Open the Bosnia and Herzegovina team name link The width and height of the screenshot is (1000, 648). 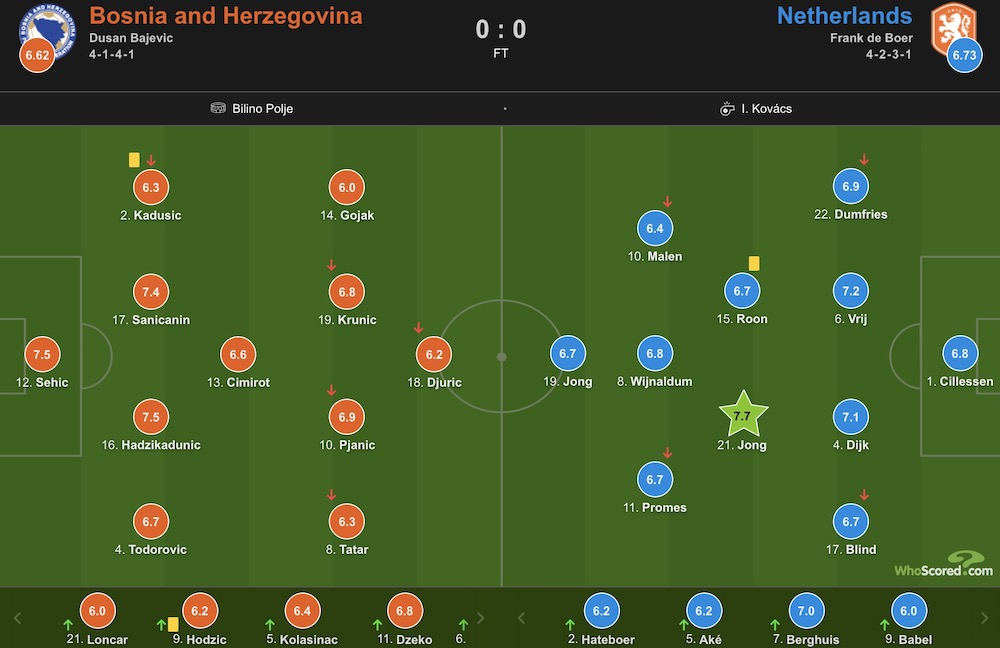(226, 16)
